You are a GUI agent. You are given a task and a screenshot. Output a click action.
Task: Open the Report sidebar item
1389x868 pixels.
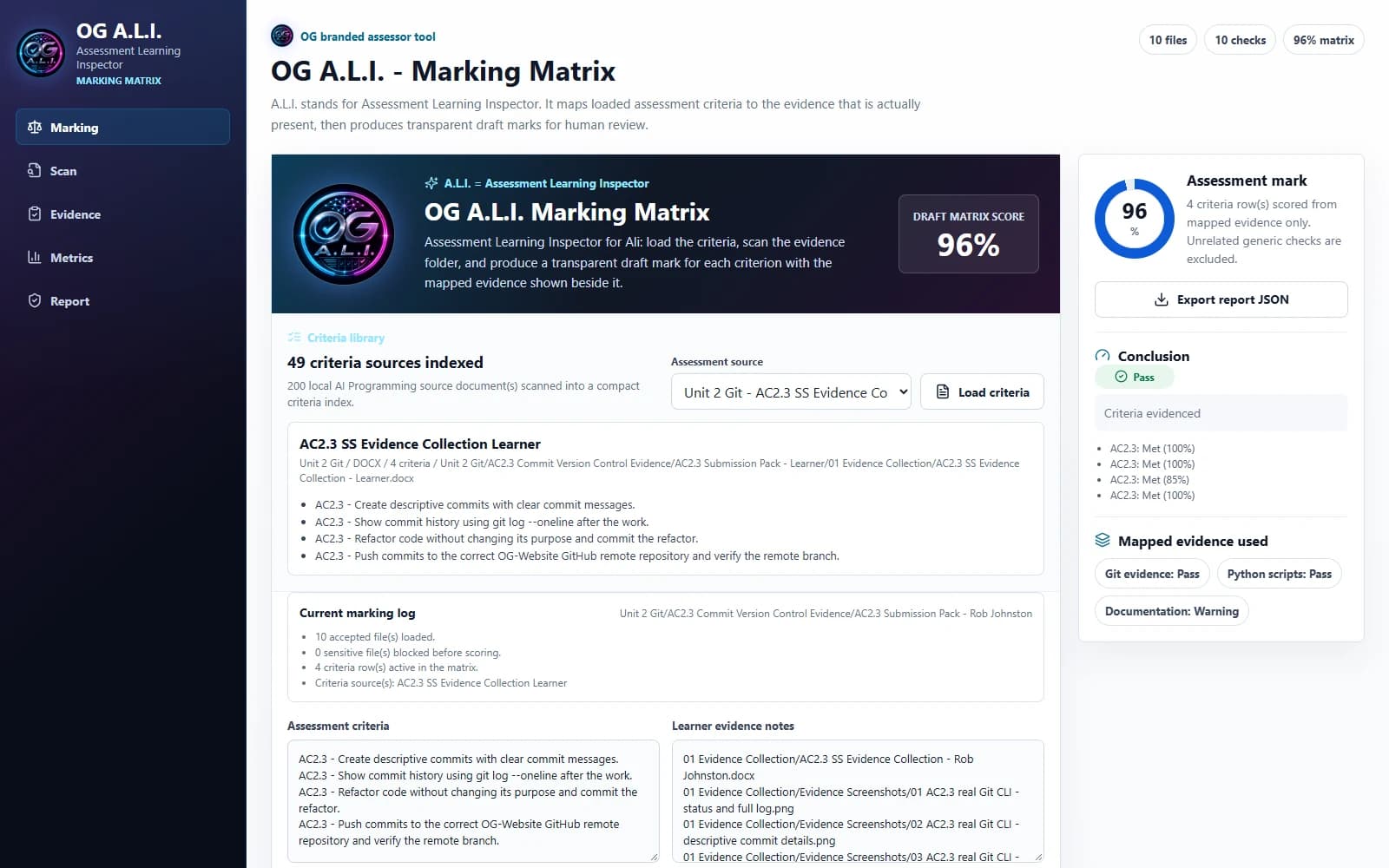coord(122,300)
